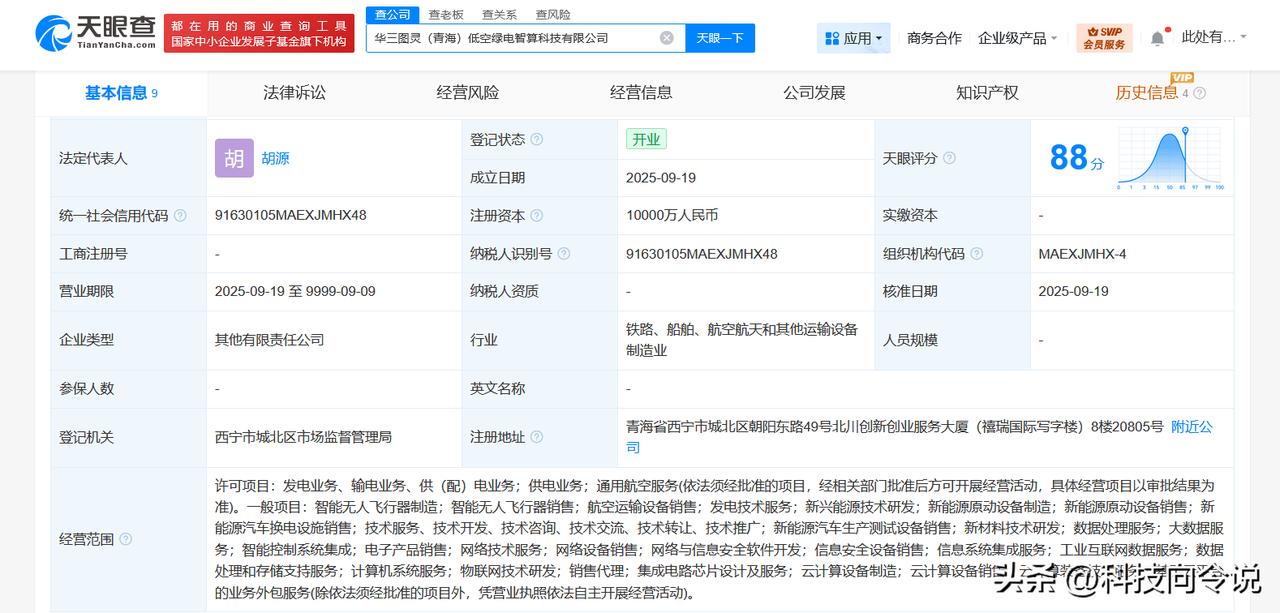Click credit code 91630105MAEXJMHX48 under 统一社会信用代码
Image resolution: width=1280 pixels, height=613 pixels.
(291, 215)
